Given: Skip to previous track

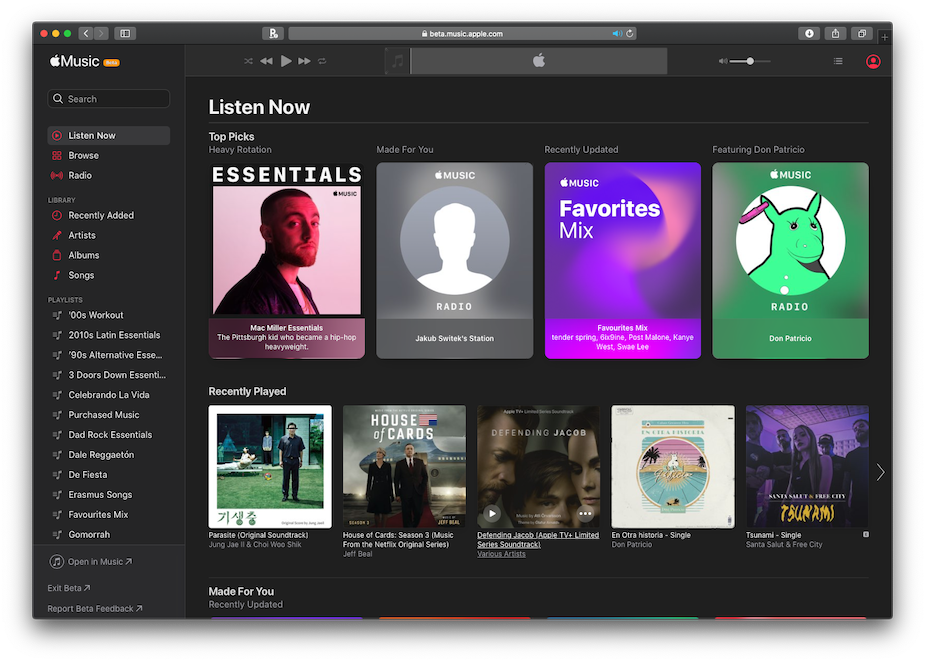Looking at the screenshot, I should point(267,61).
